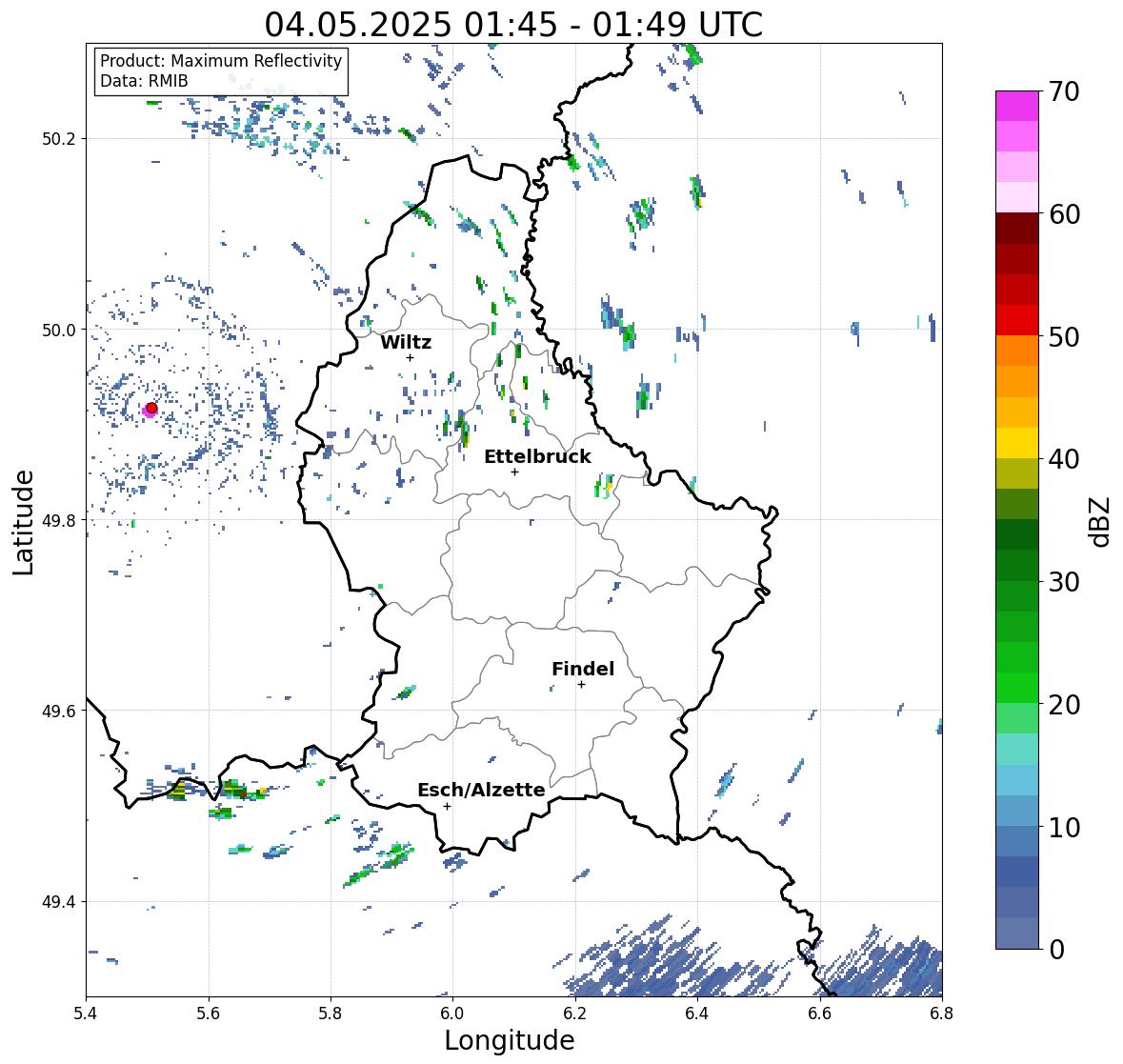Click the 5.6 longitude tick label
Screen dimensions: 1123x1064
tap(209, 1013)
